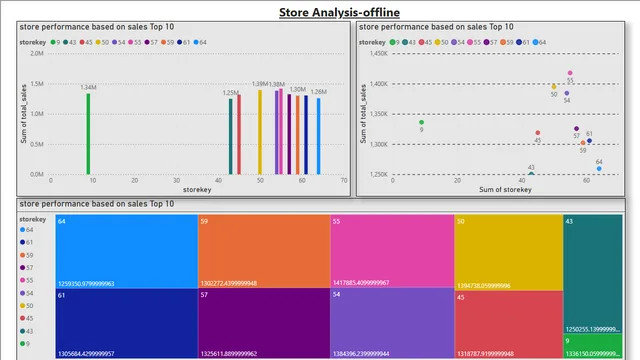Select storekey 43 in bar chart legend

click(70, 42)
